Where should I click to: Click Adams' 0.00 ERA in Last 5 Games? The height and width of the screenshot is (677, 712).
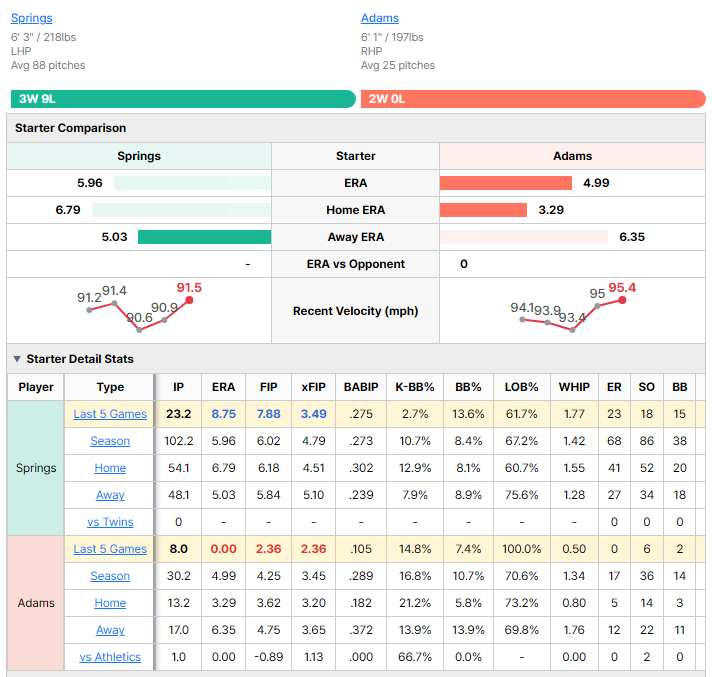[223, 549]
